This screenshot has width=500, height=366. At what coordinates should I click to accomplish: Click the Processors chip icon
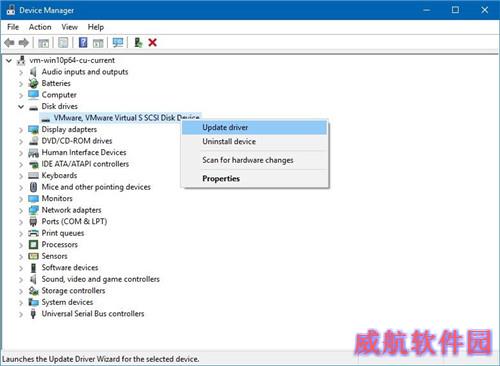(x=33, y=245)
